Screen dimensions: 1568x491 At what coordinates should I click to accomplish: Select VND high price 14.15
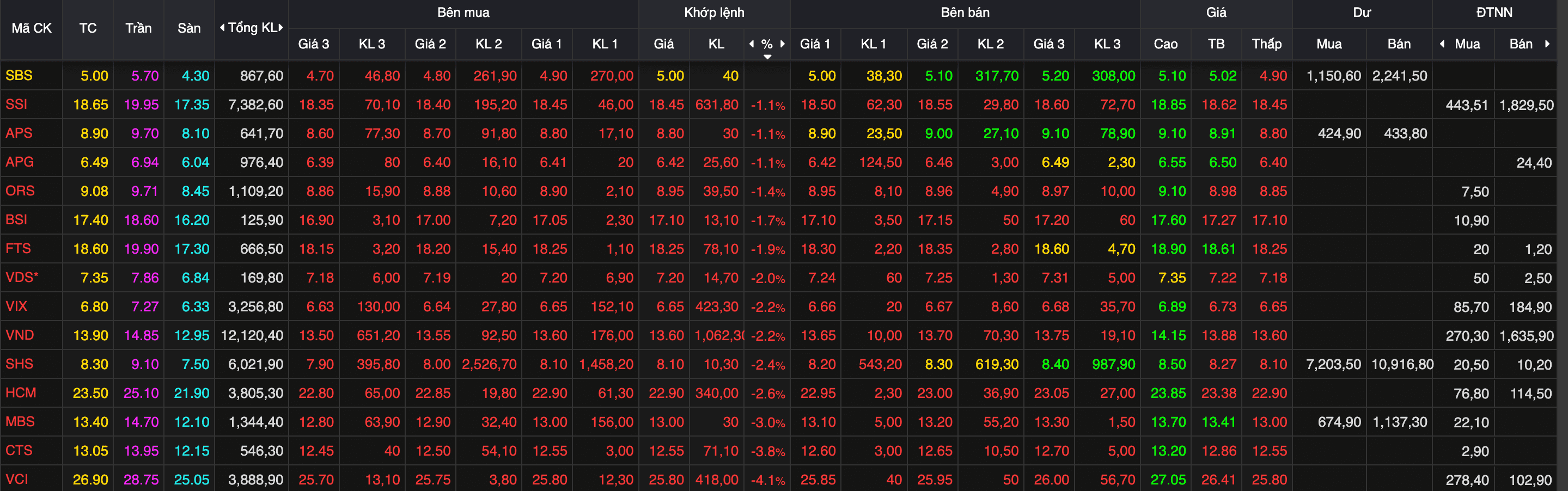pos(1168,335)
